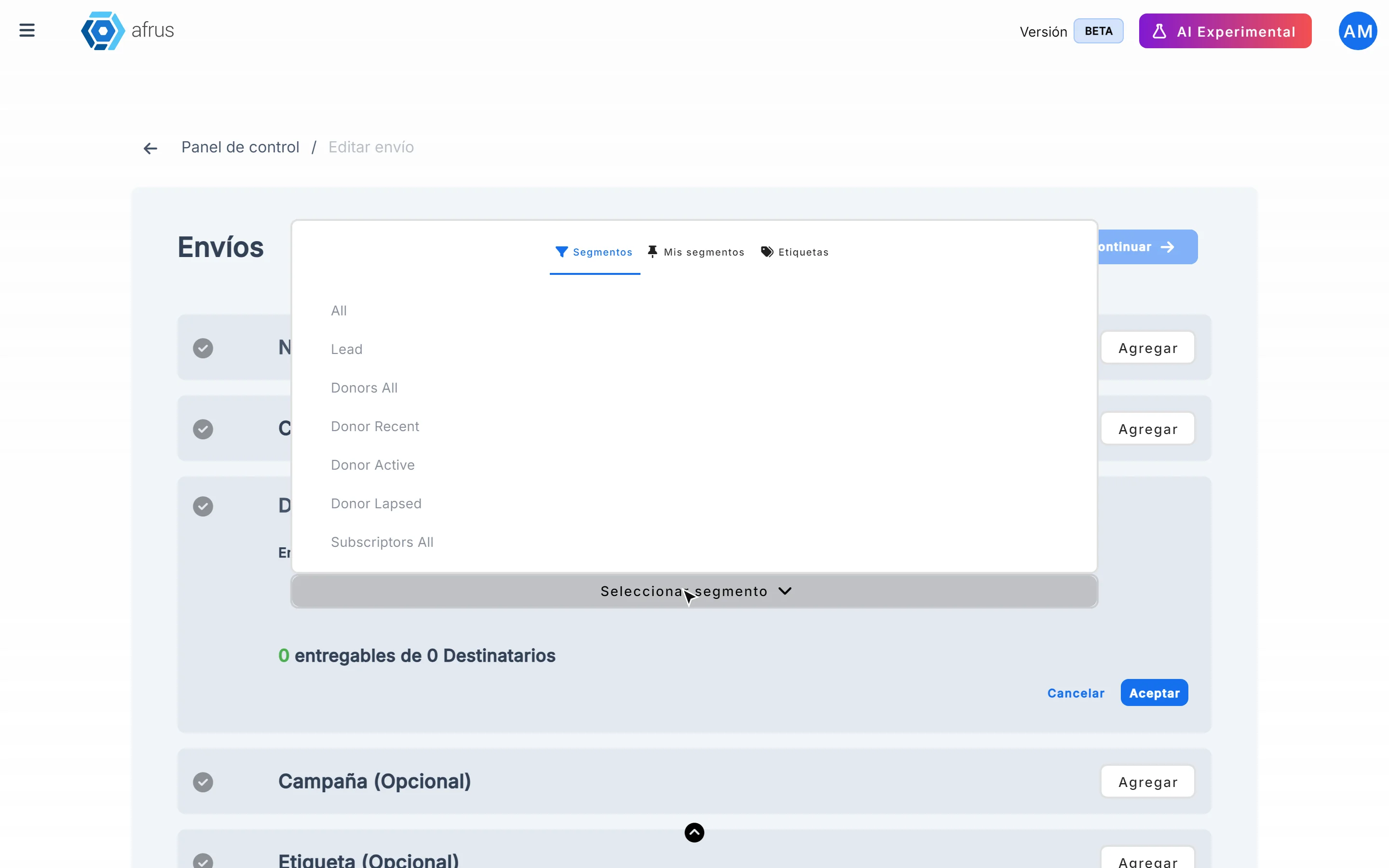Switch to the Mis segmentos tab
This screenshot has width=1389, height=868.
(x=695, y=252)
